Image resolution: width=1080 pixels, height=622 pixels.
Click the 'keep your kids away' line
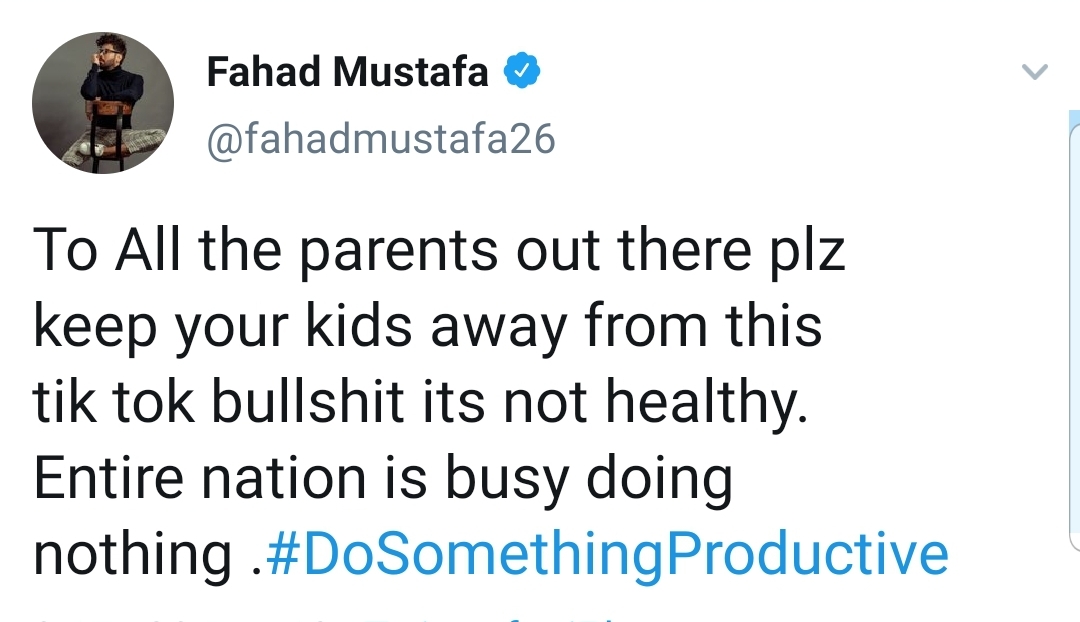tap(427, 326)
